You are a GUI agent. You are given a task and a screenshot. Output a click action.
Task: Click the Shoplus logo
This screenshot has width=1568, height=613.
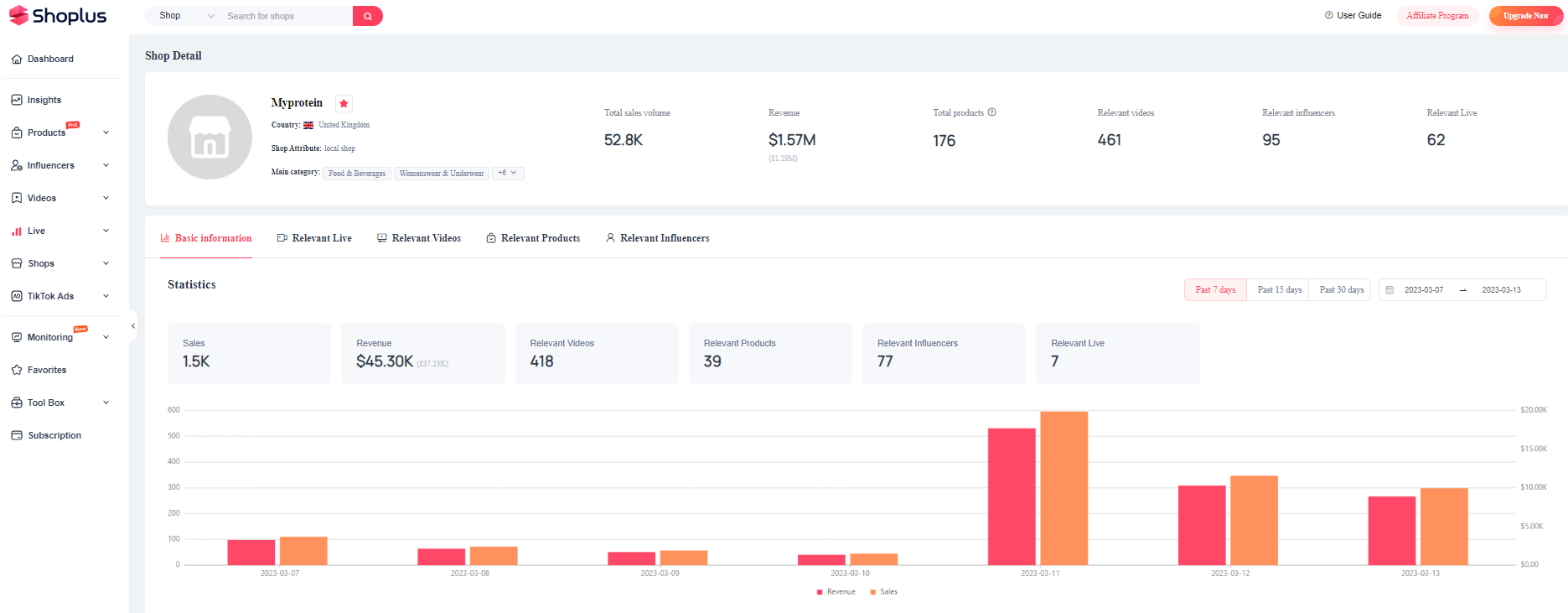click(x=58, y=16)
